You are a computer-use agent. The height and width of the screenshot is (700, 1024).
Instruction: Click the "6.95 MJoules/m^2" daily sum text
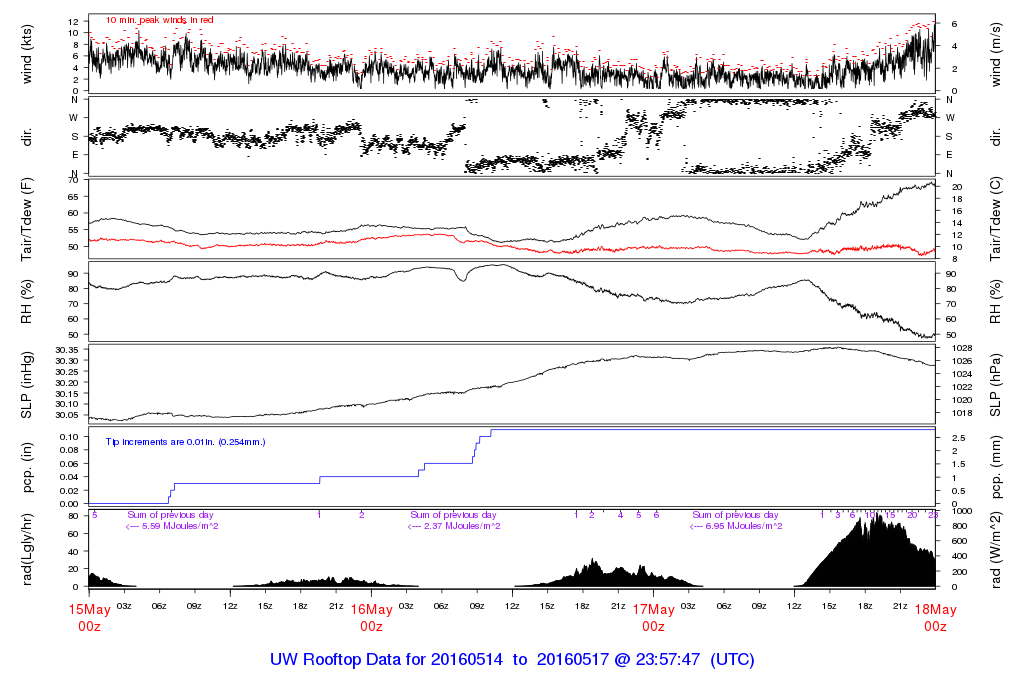coord(744,526)
